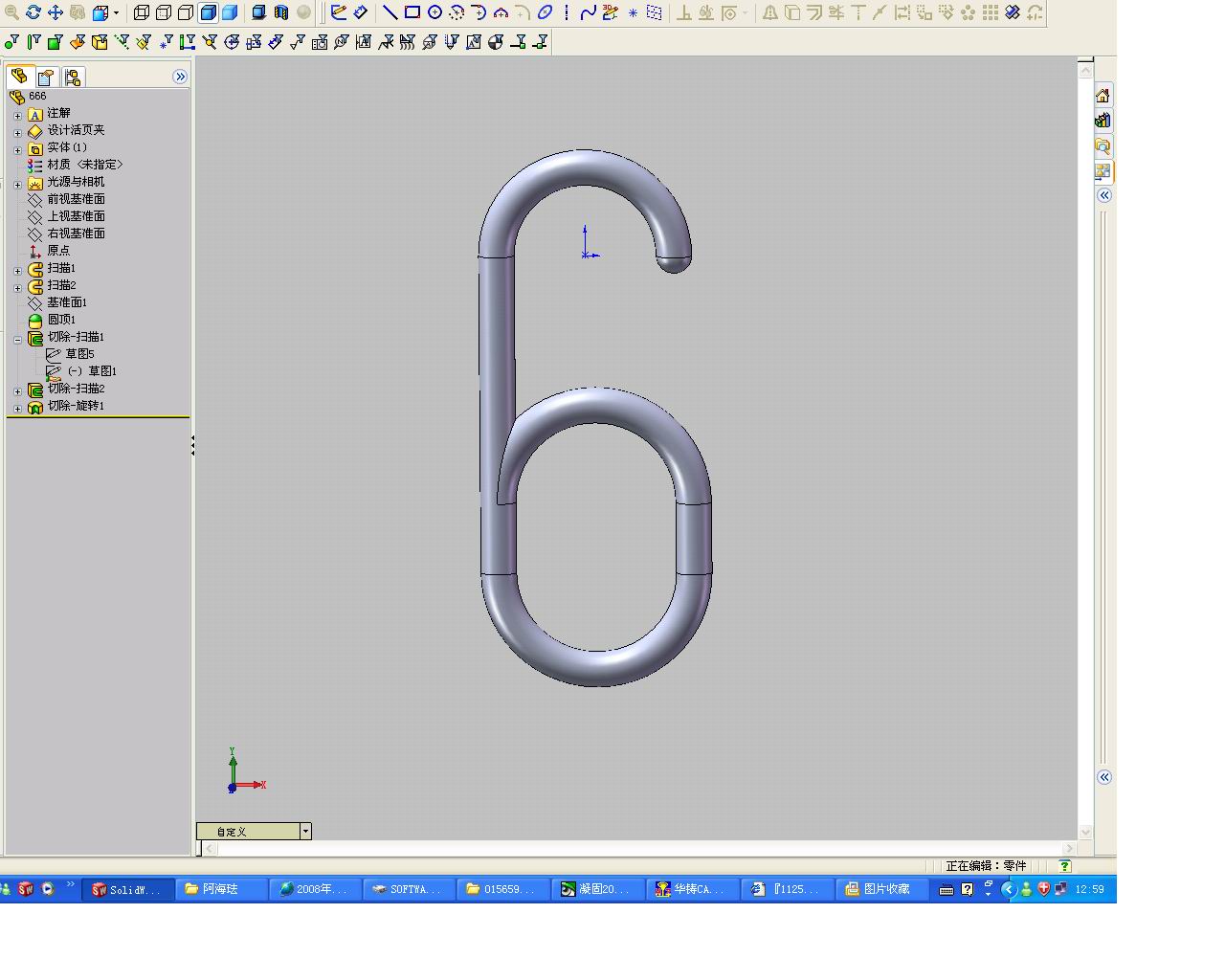
Task: Toggle the Section View button
Action: tap(281, 12)
